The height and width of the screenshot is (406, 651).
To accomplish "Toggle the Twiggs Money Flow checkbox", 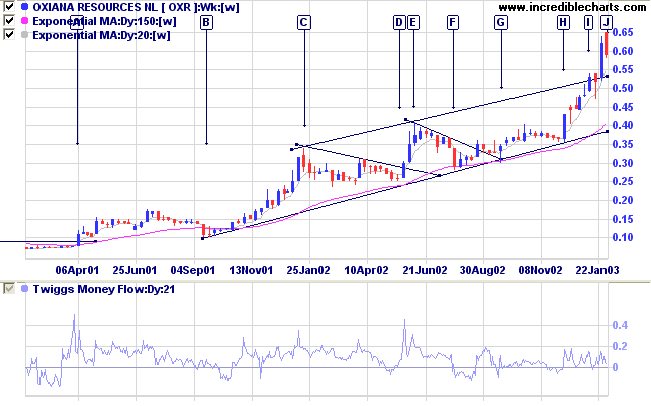I will 9,289.
